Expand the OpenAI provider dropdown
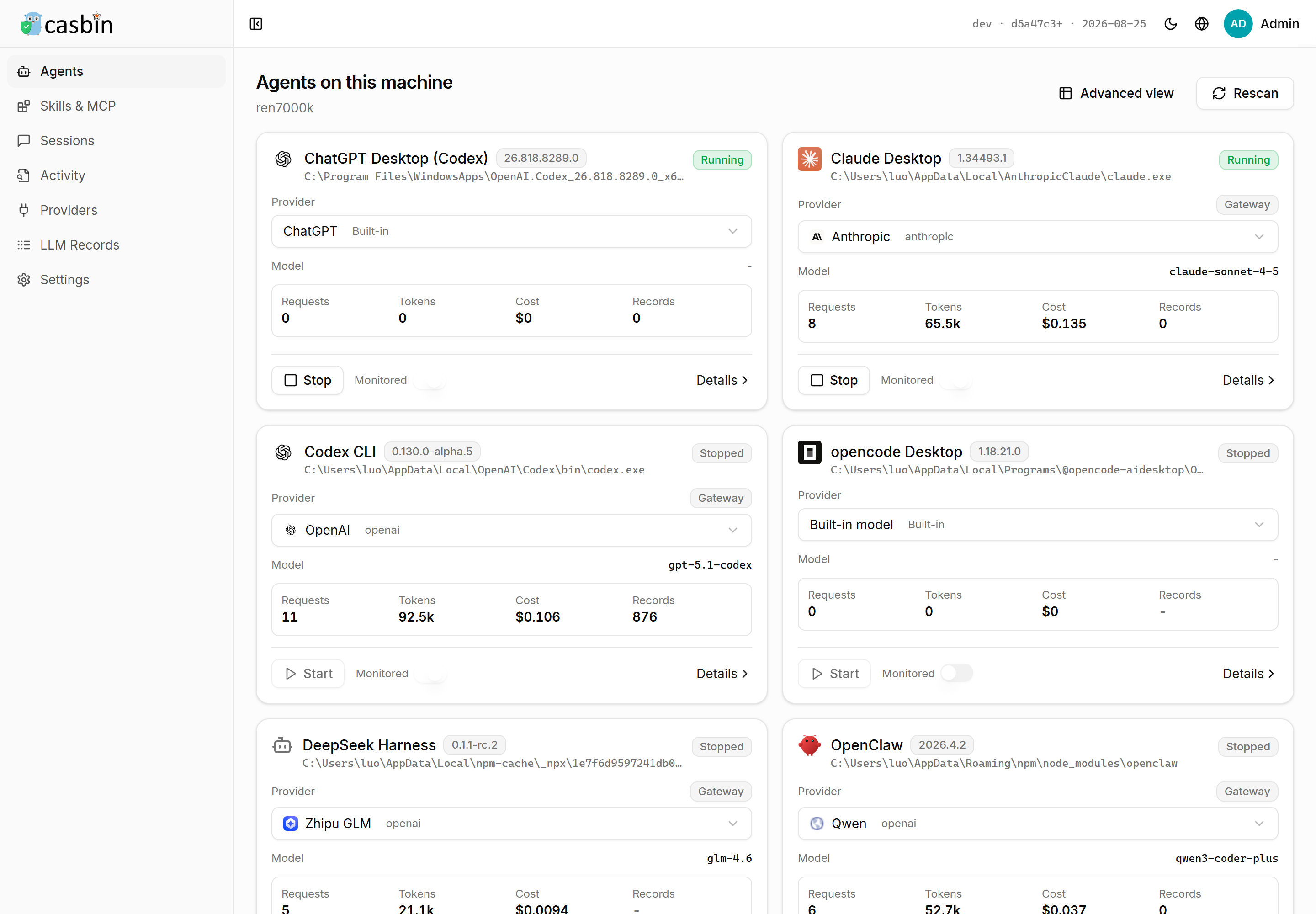 coord(511,530)
